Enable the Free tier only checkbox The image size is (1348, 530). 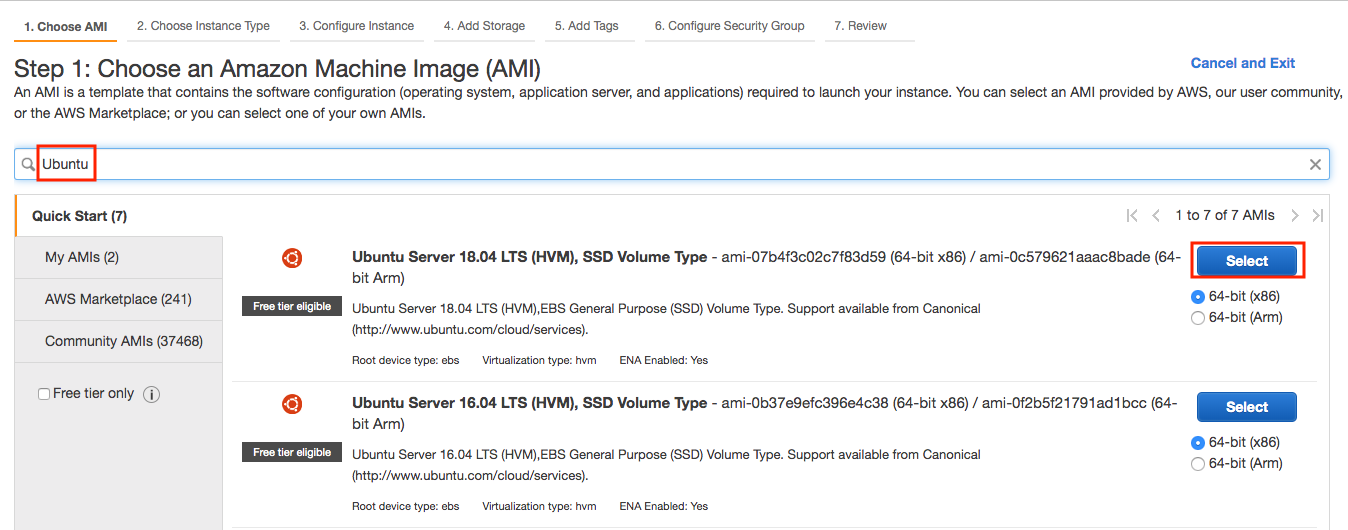coord(44,394)
